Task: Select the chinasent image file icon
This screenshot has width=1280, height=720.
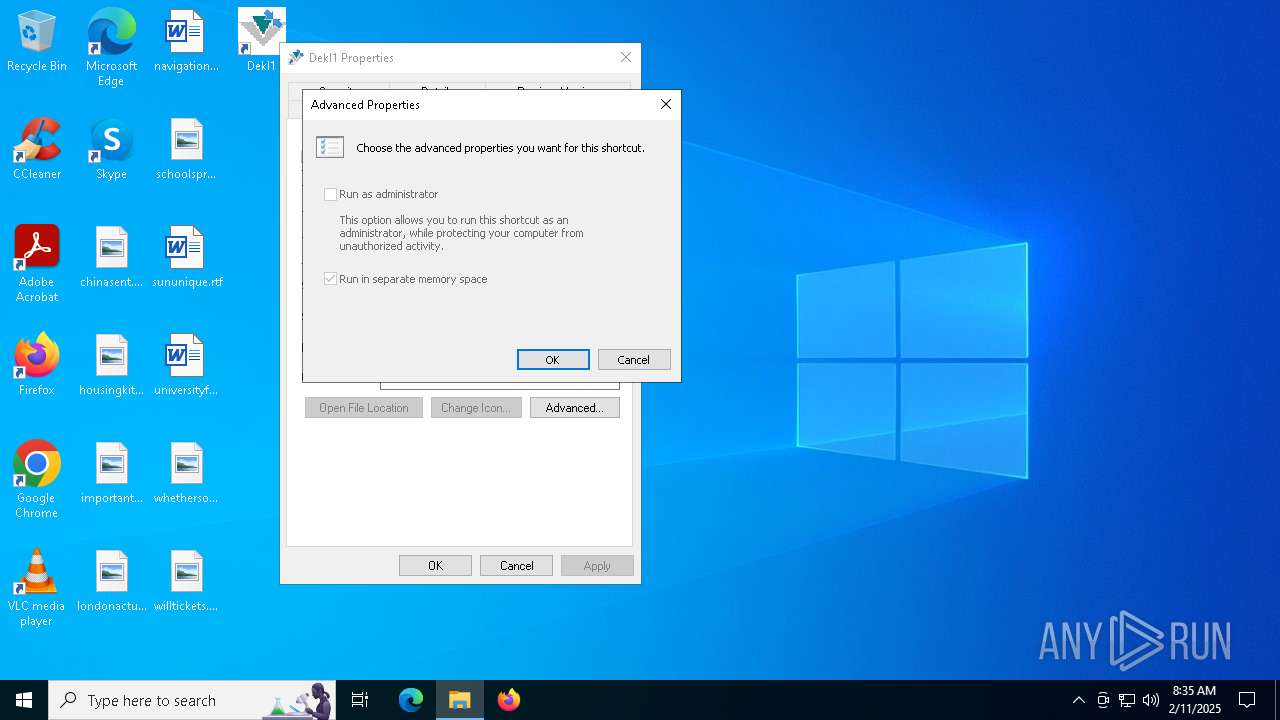Action: pos(111,258)
